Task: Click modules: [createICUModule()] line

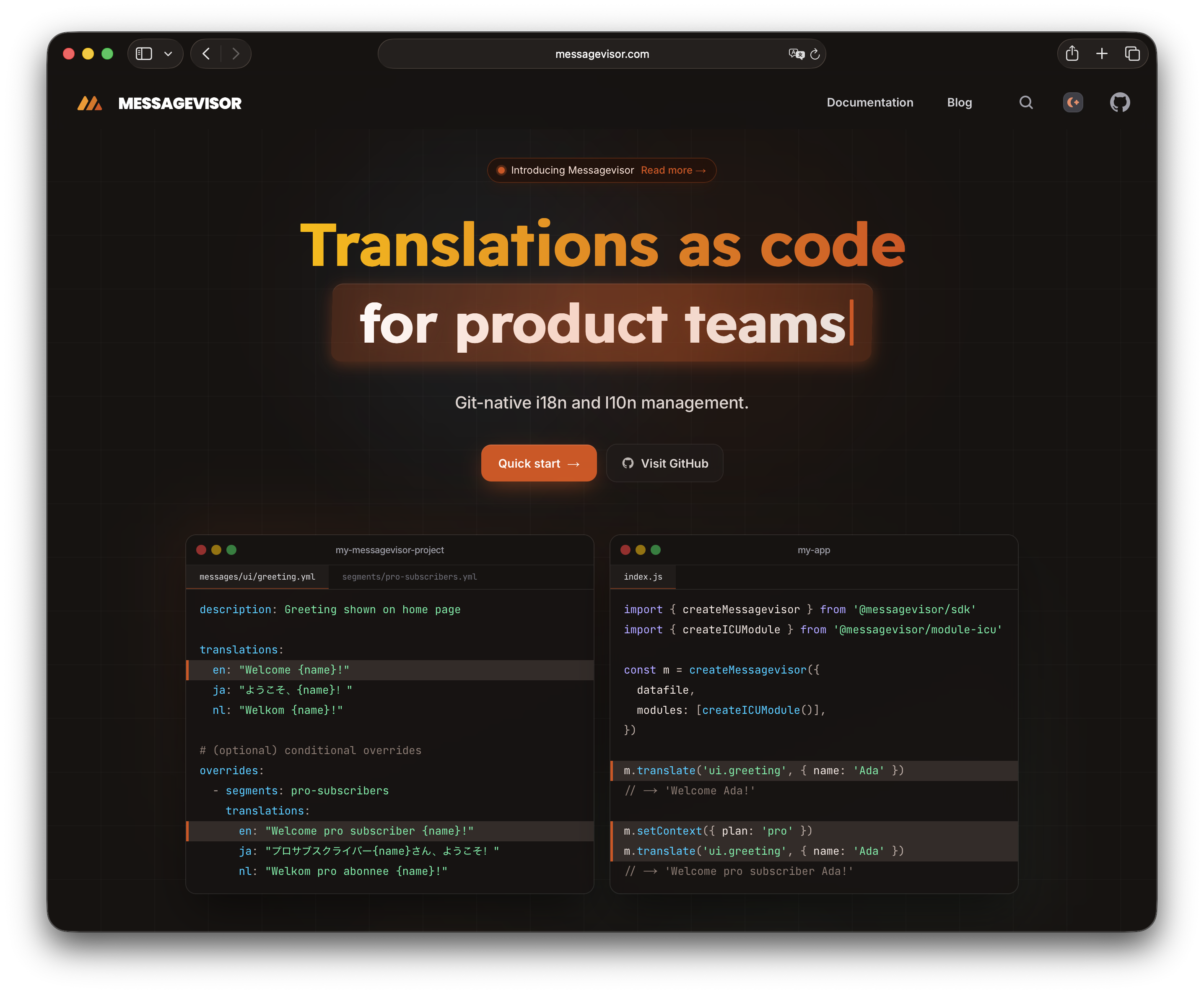Action: [731, 710]
